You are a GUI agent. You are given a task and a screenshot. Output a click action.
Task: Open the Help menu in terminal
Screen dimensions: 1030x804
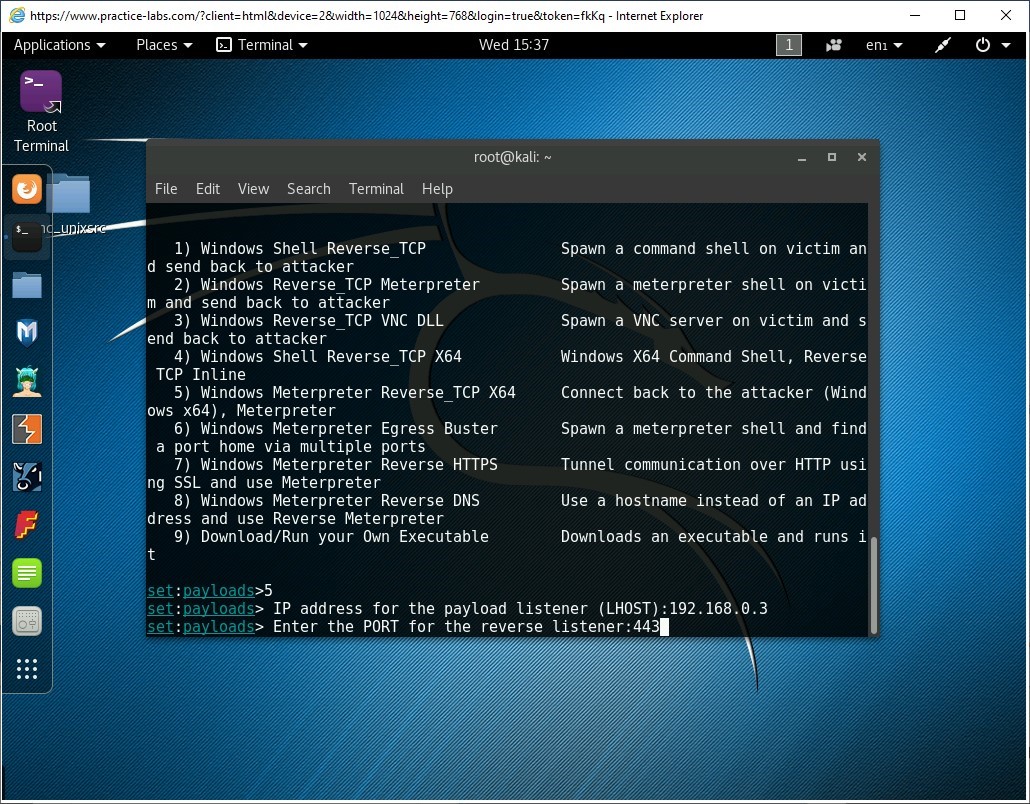[437, 189]
